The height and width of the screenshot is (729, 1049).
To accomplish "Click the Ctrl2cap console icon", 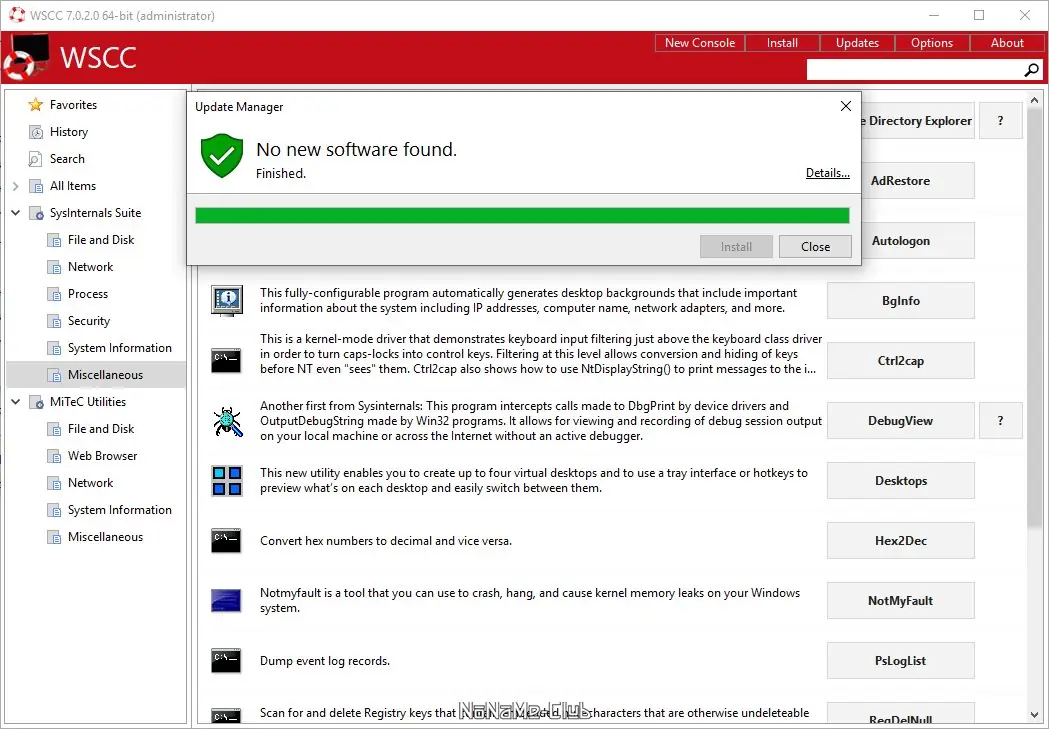I will [226, 360].
